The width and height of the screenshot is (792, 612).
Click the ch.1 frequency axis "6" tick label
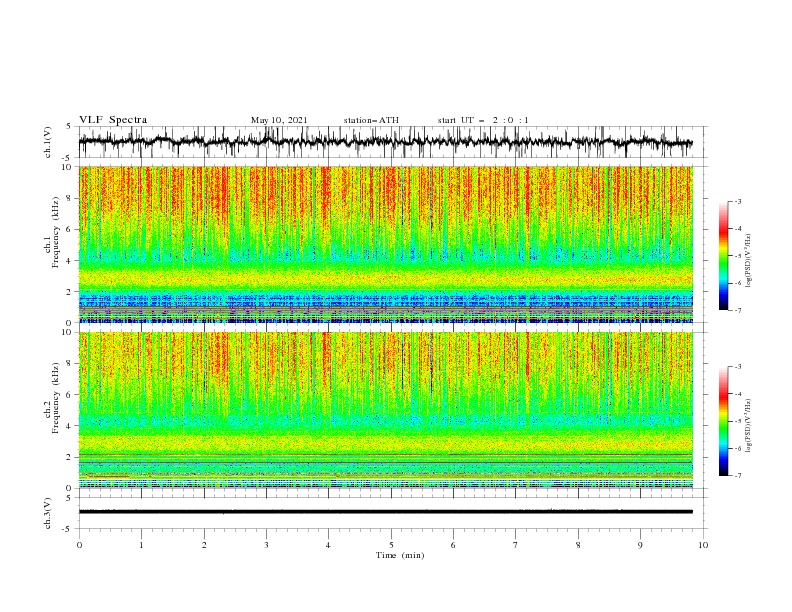click(x=71, y=229)
